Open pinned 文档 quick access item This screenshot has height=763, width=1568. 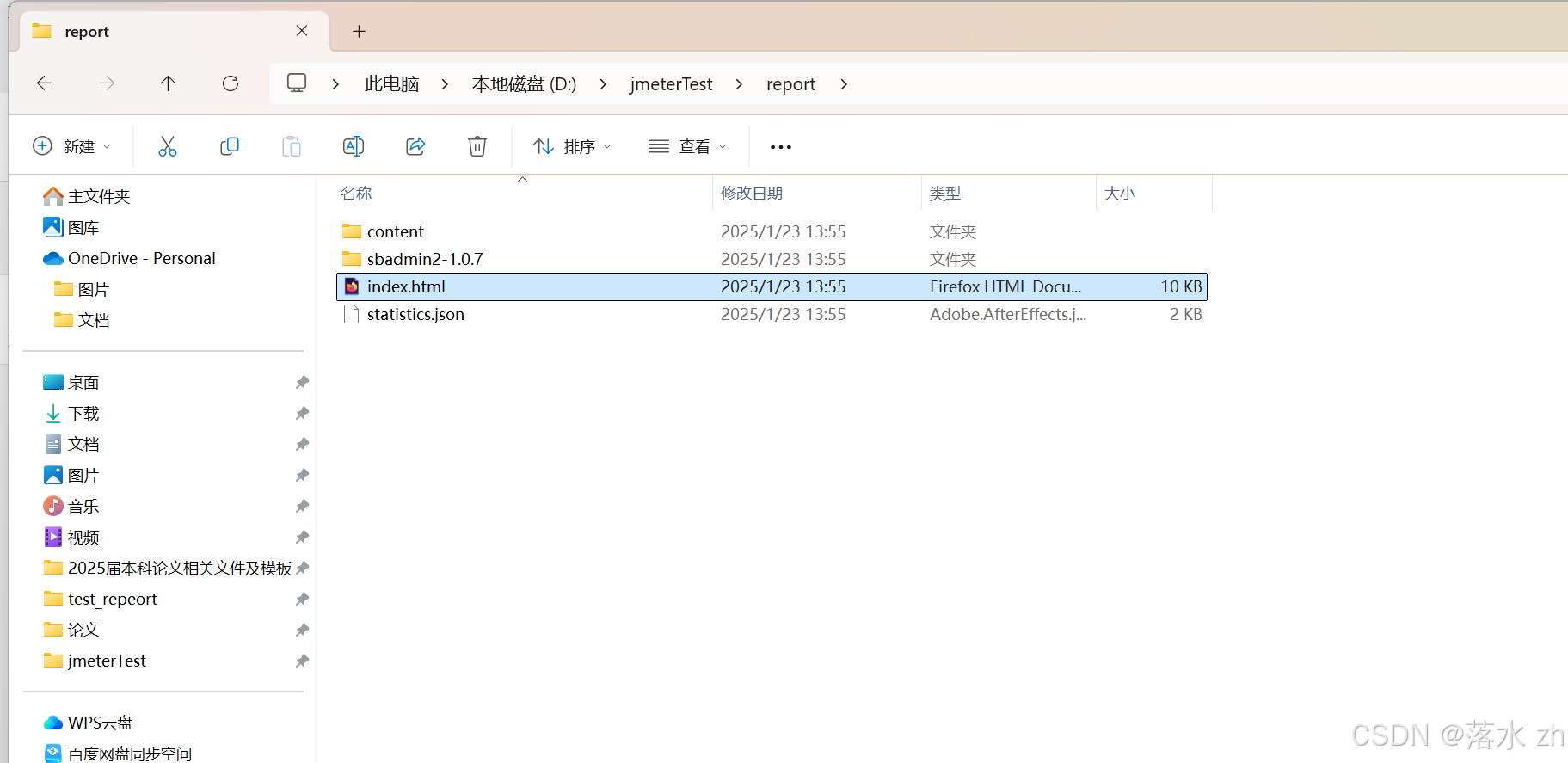click(83, 445)
